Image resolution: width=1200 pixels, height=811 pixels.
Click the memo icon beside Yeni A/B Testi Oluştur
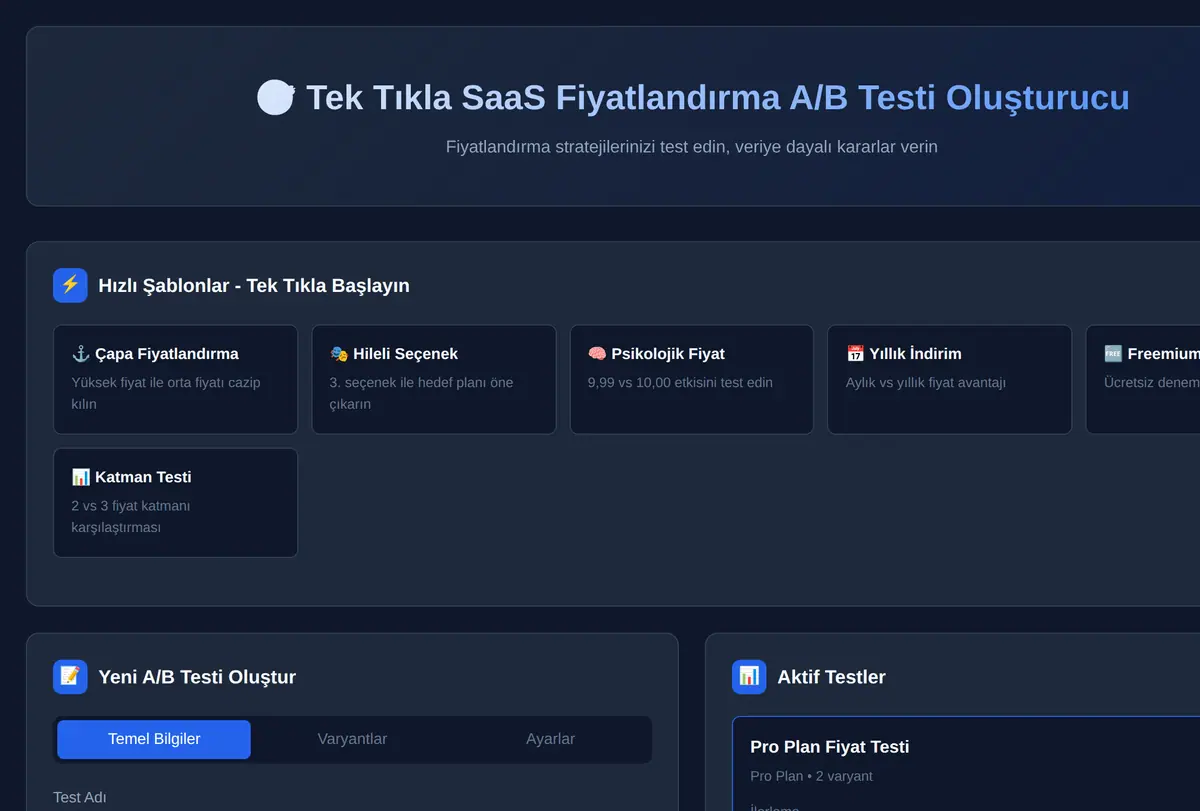click(x=70, y=677)
